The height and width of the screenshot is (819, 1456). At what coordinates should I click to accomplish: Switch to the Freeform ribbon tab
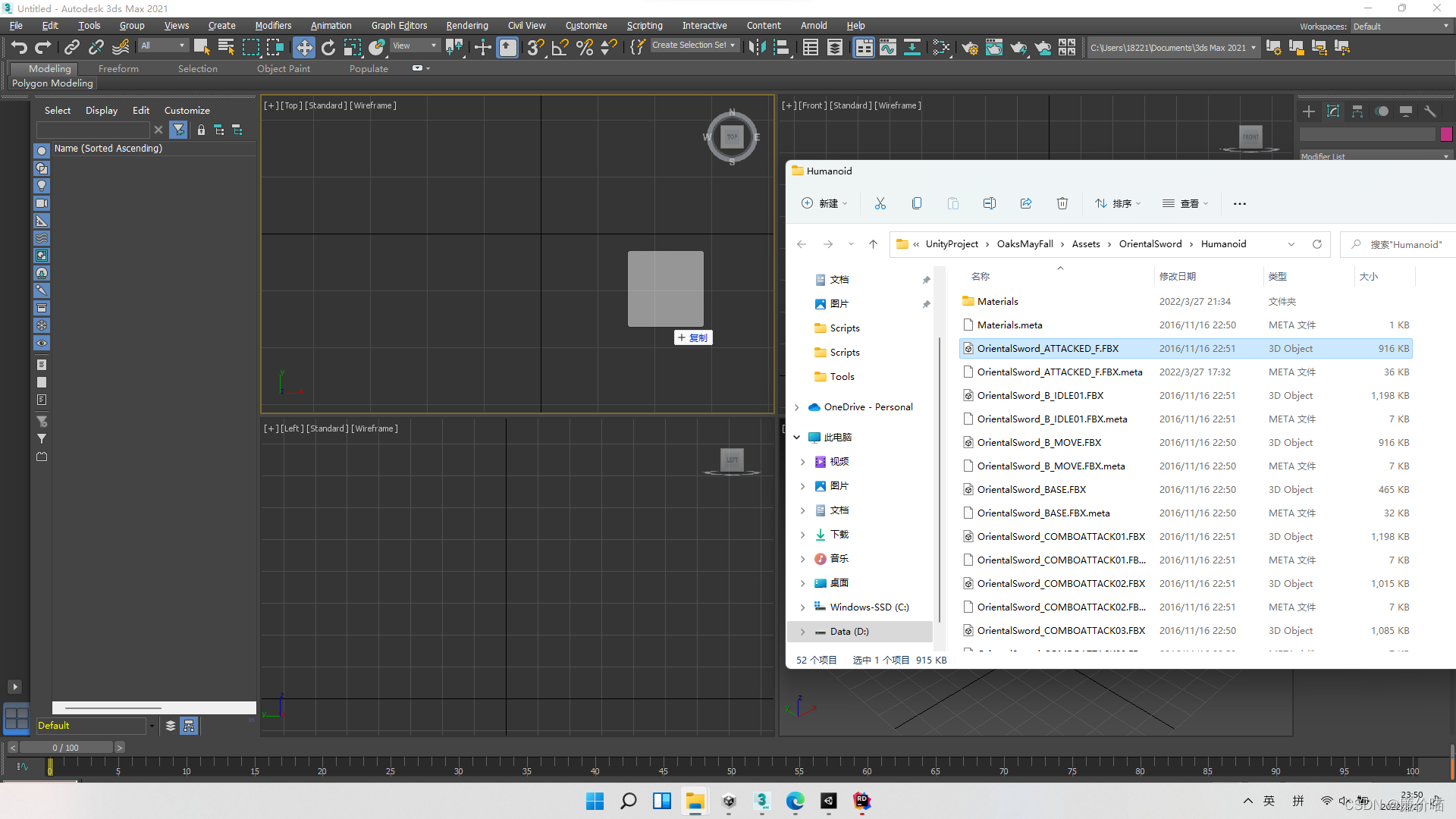tap(118, 68)
